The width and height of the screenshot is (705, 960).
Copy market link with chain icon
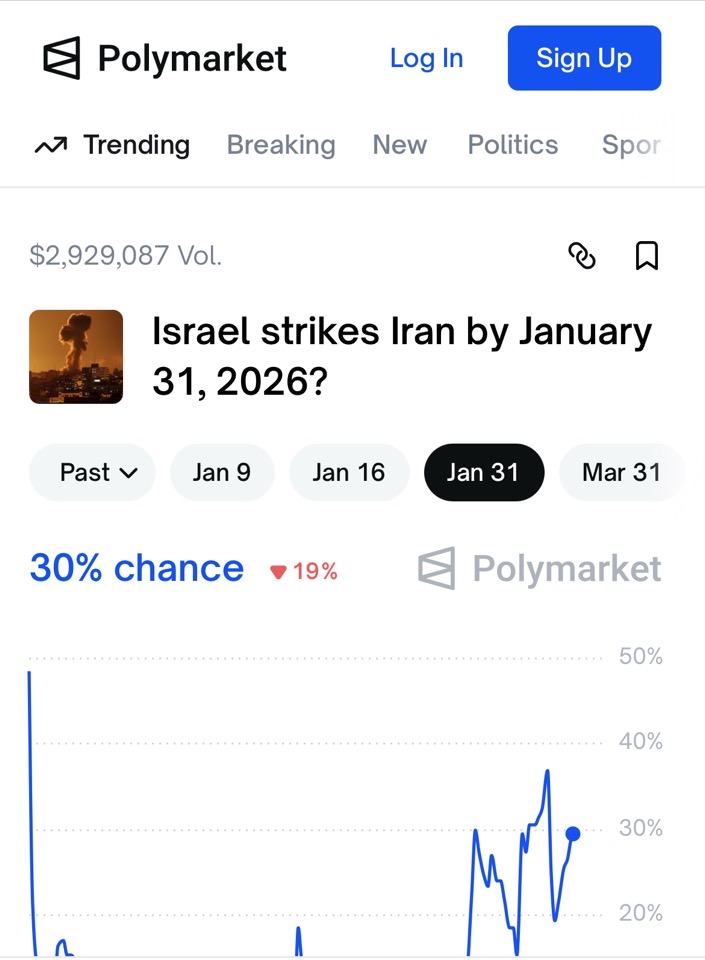[582, 257]
